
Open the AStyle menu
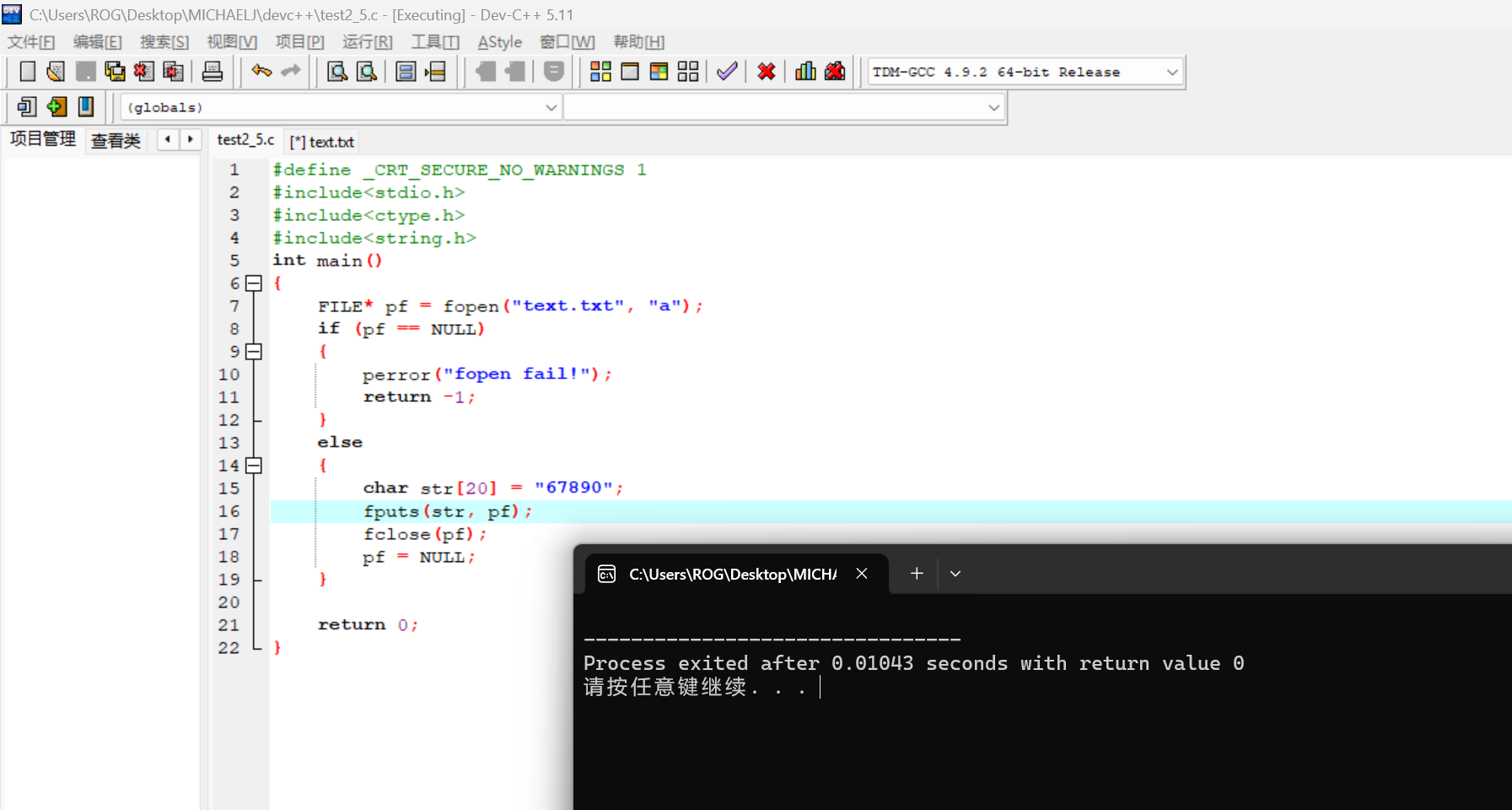click(500, 42)
